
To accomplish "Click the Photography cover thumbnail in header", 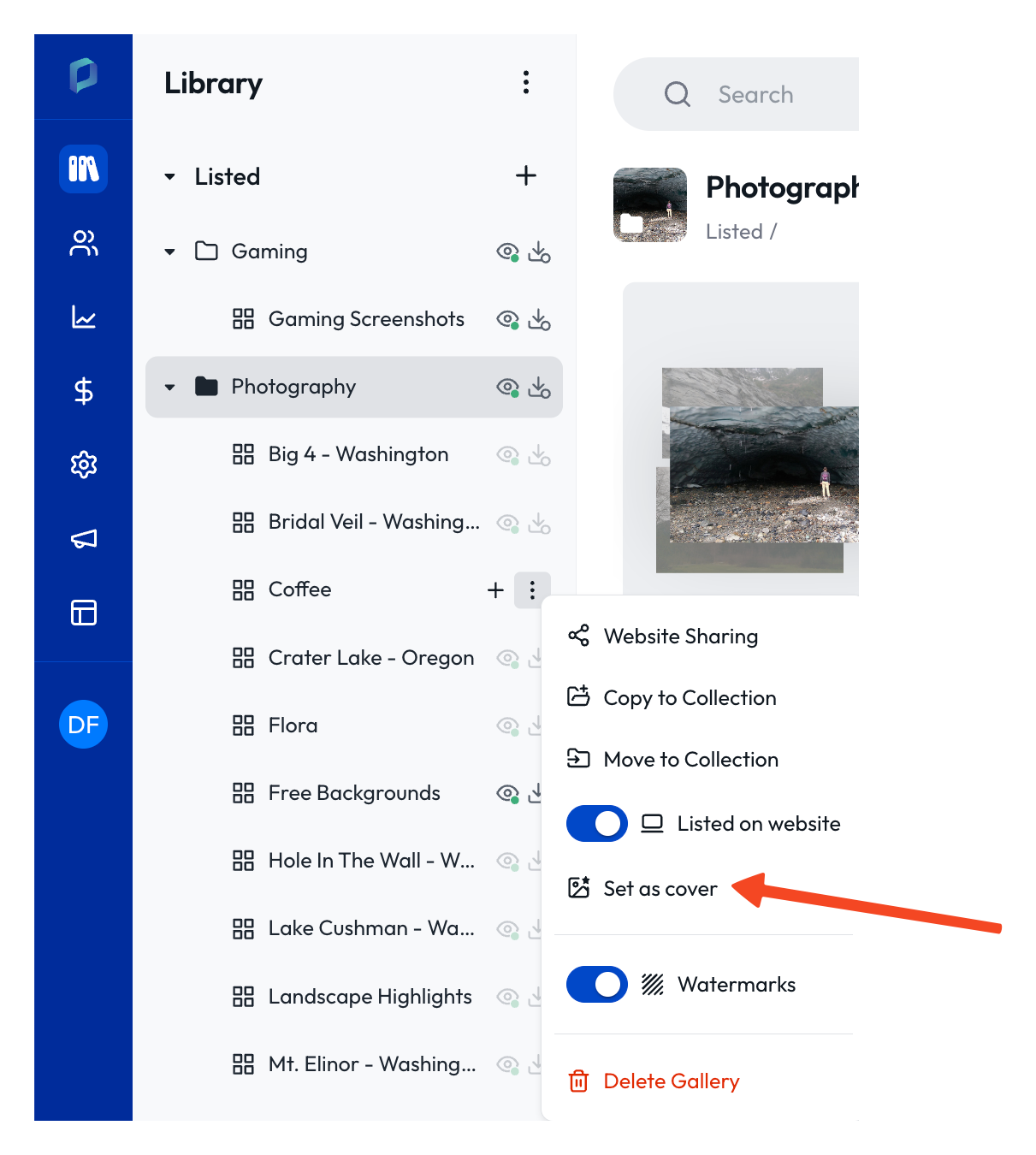I will [650, 204].
